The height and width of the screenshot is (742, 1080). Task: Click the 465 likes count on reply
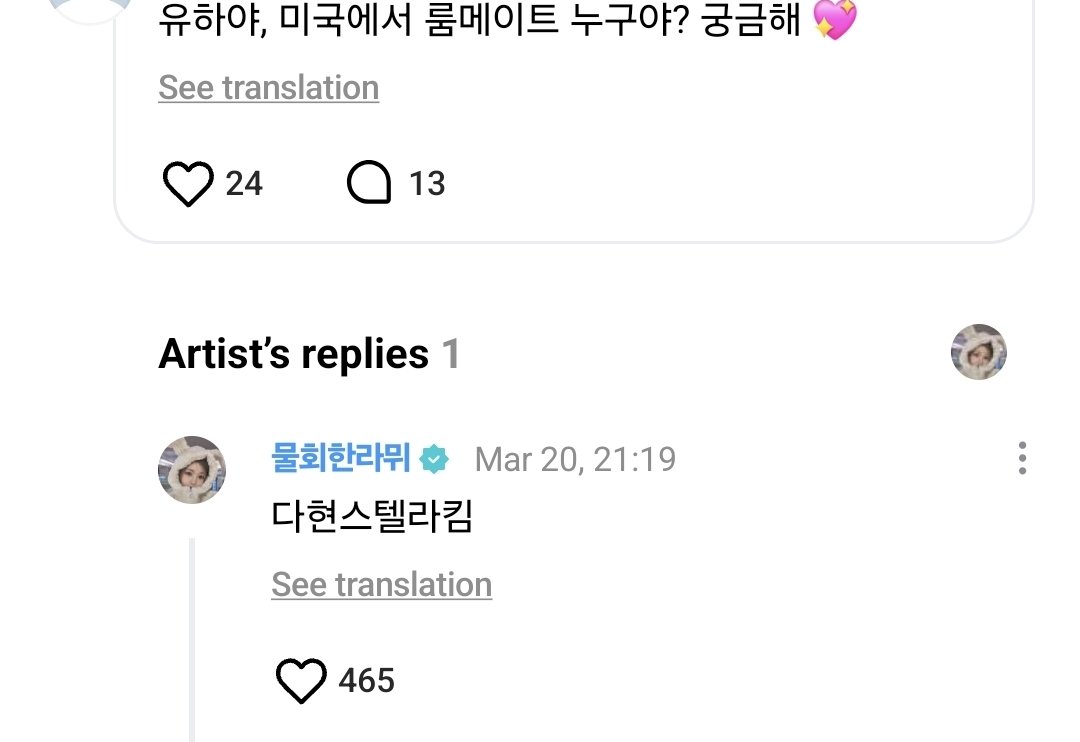coord(367,681)
